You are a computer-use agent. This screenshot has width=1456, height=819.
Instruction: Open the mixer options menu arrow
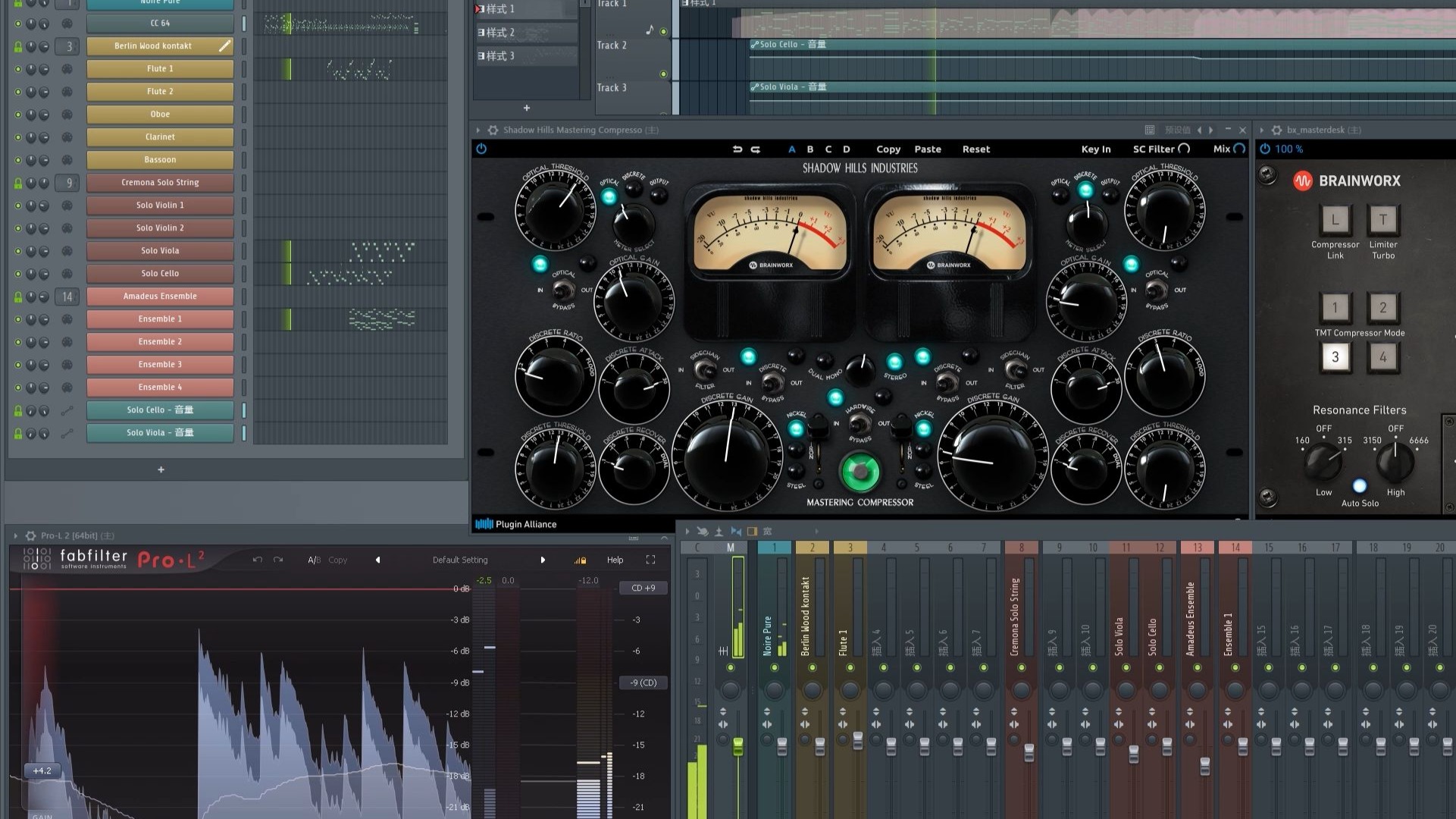pyautogui.click(x=687, y=532)
